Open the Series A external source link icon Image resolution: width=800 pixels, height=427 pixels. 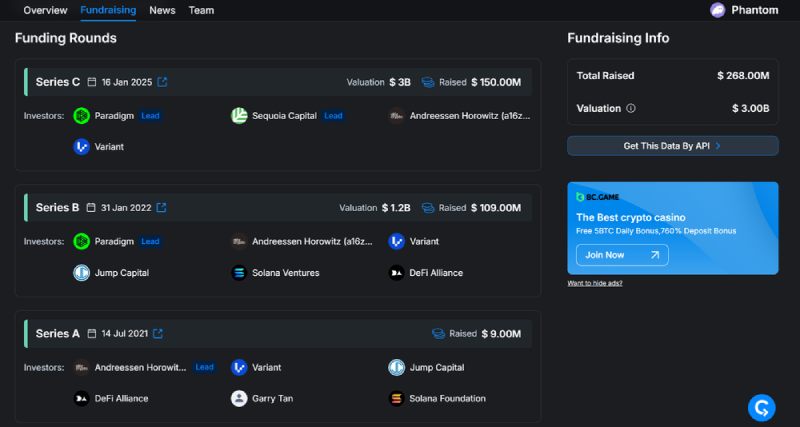(158, 334)
